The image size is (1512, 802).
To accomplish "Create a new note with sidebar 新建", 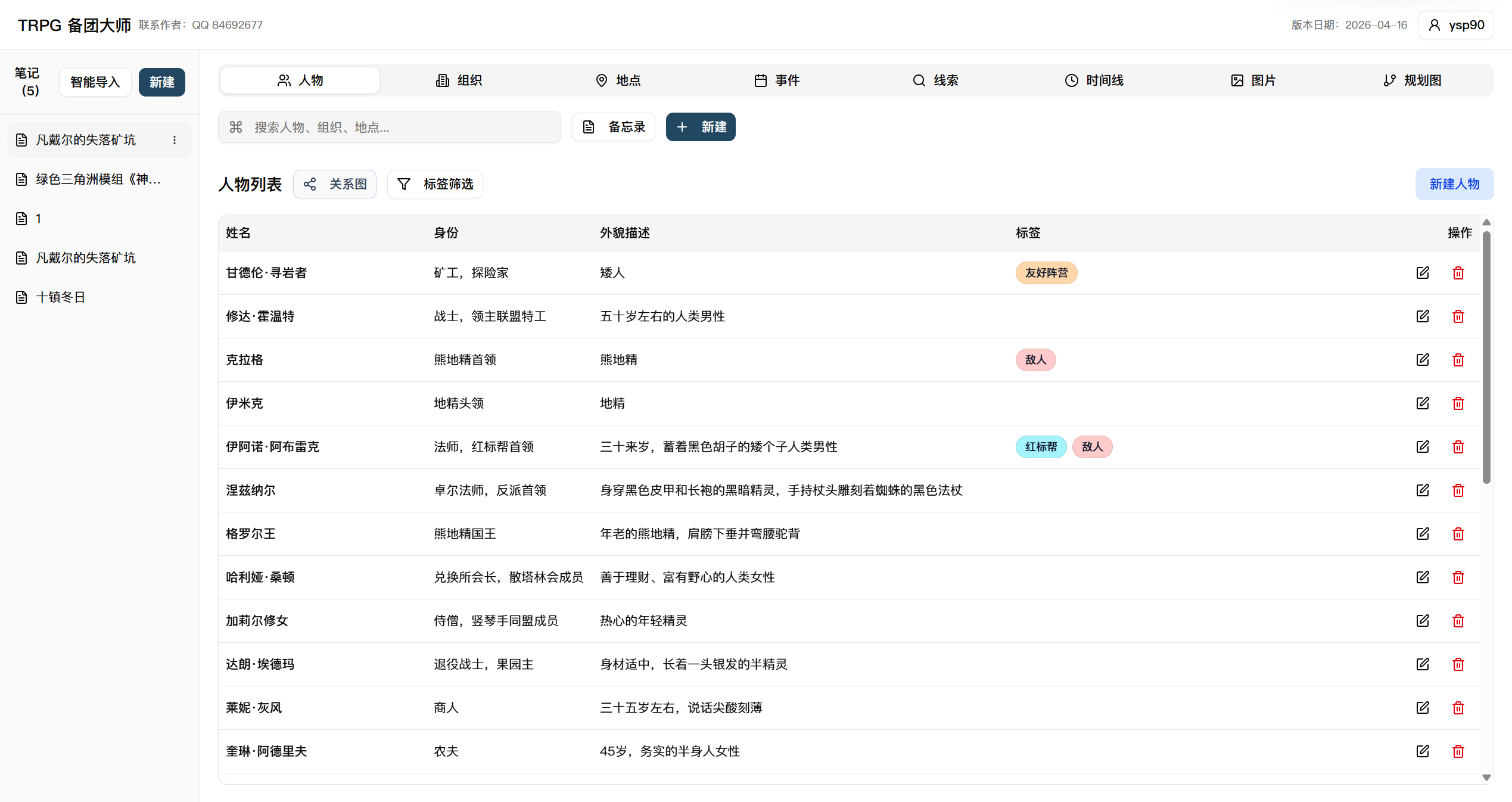I will 162,82.
